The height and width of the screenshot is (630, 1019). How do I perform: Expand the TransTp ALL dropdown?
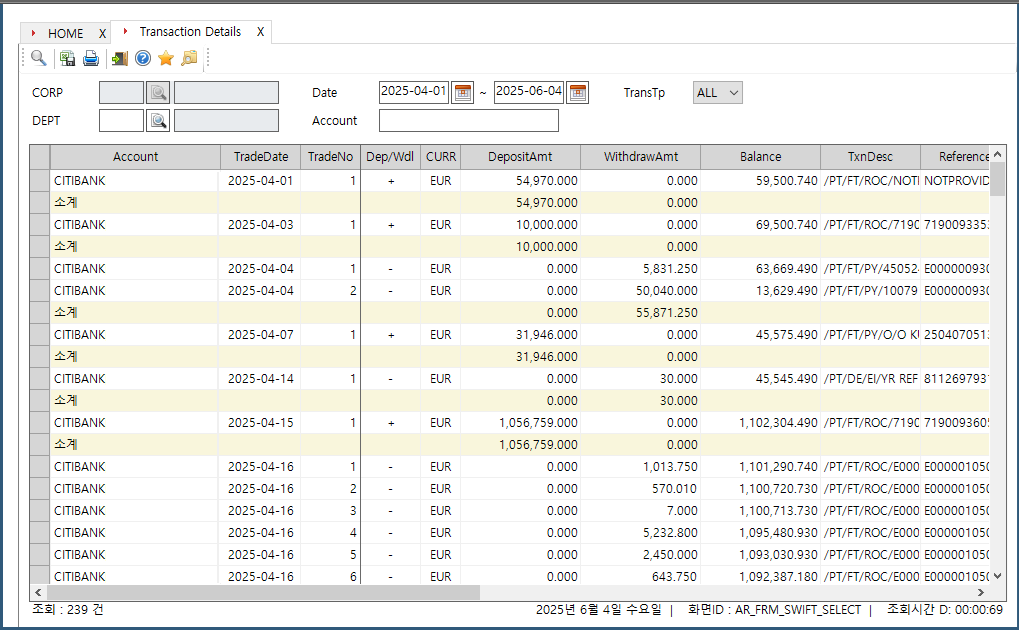pyautogui.click(x=717, y=93)
